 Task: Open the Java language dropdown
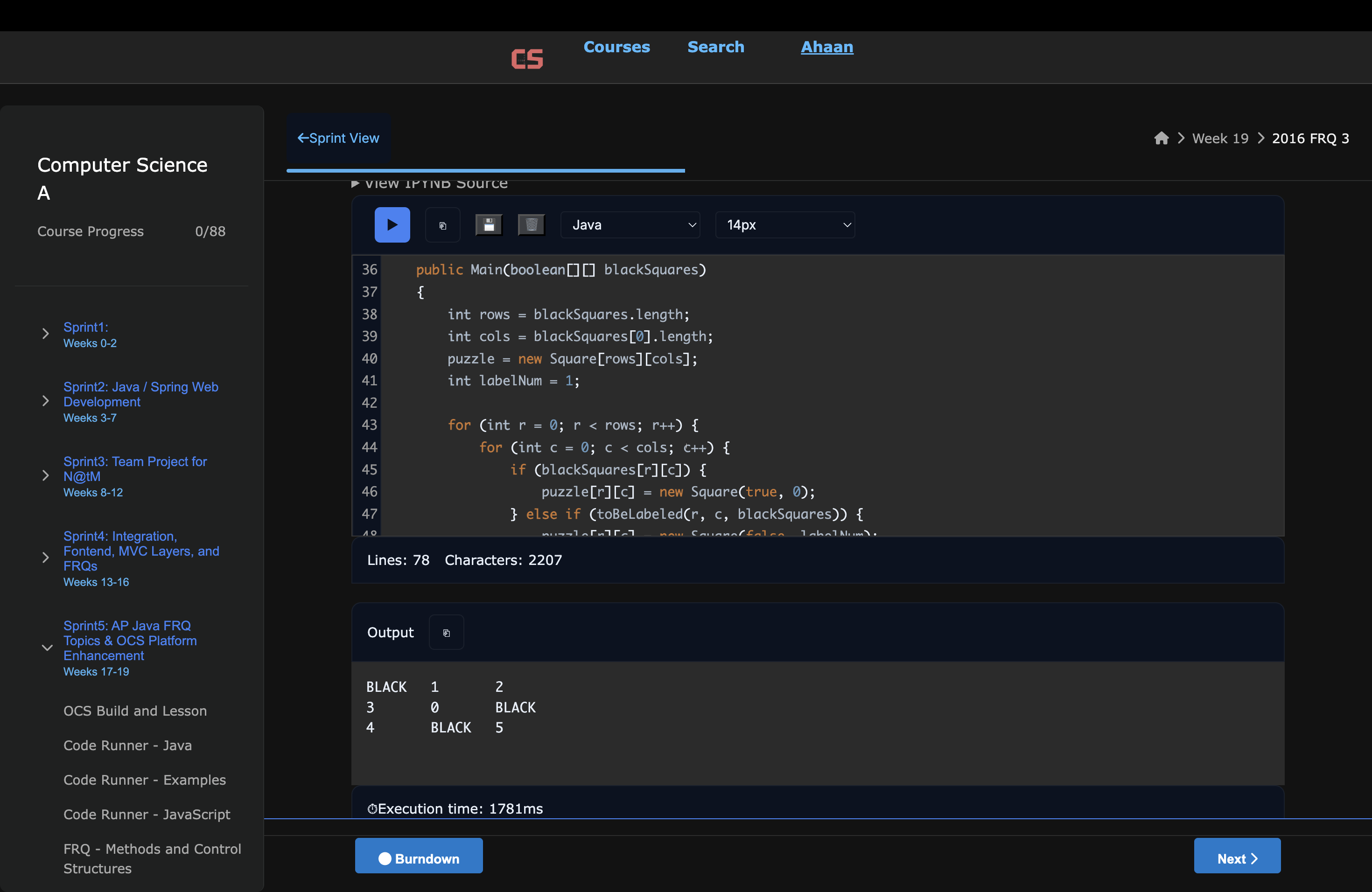click(630, 225)
